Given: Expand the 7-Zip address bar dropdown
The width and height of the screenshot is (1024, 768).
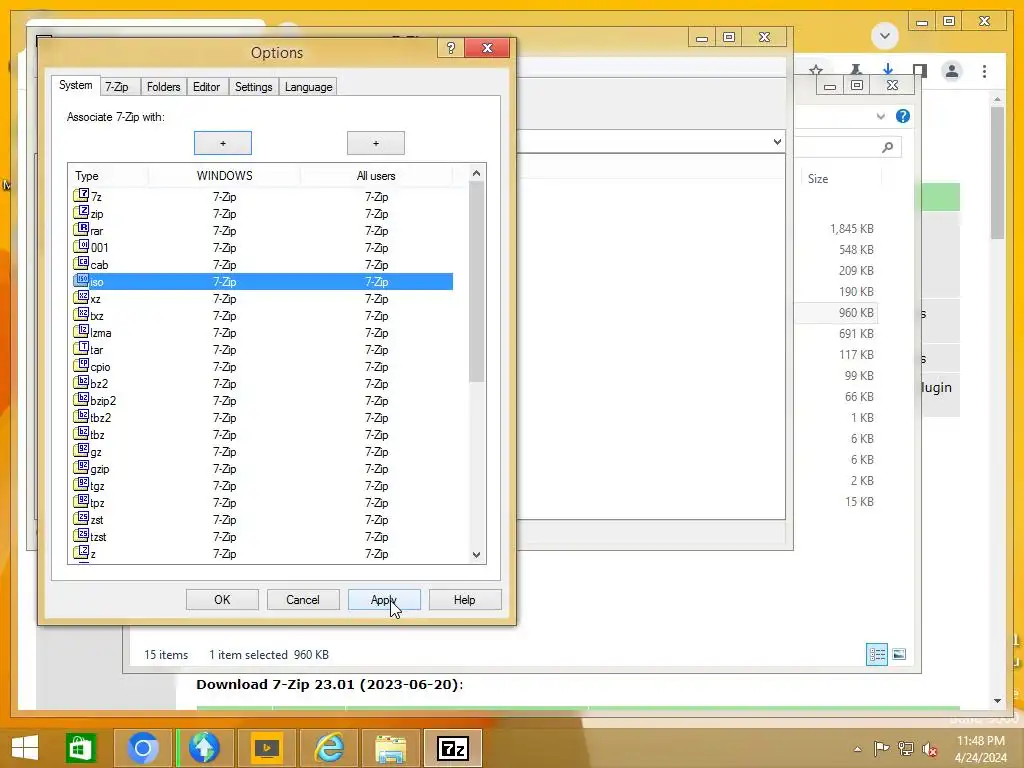Looking at the screenshot, I should coord(776,142).
